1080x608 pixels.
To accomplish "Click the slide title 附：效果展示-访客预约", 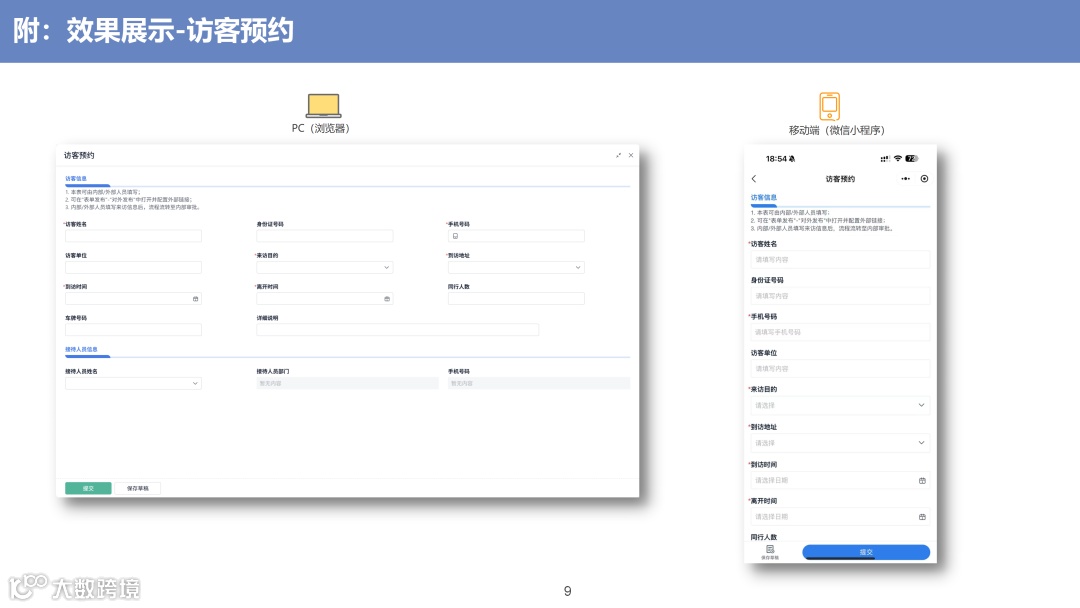I will 154,31.
